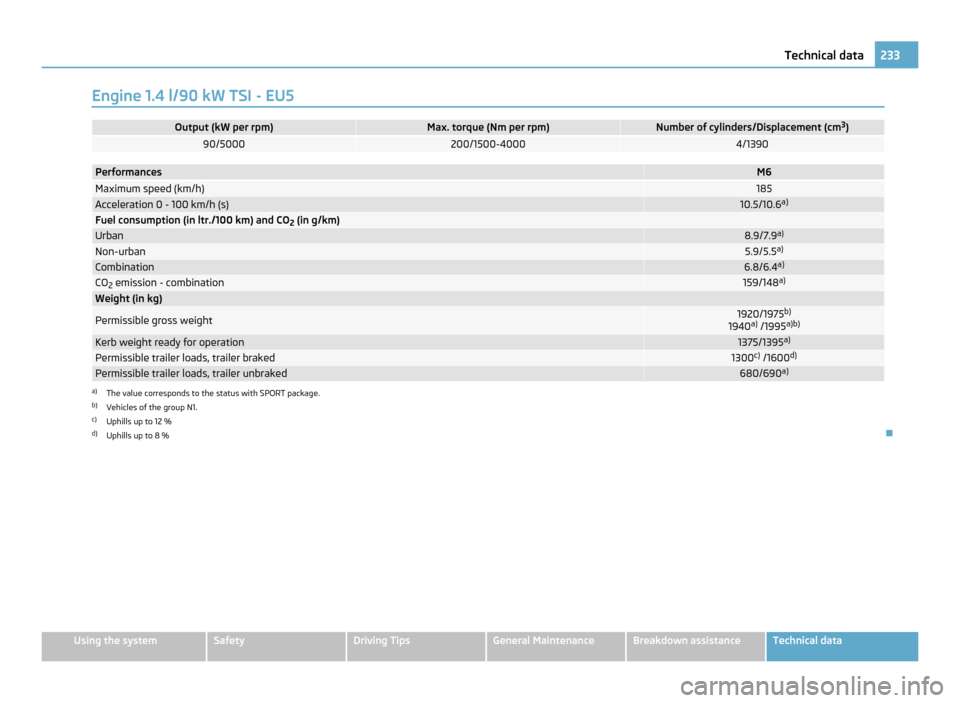Viewport: 960px width, 703px height.
Task: Open the Using the system tab
Action: coord(123,641)
